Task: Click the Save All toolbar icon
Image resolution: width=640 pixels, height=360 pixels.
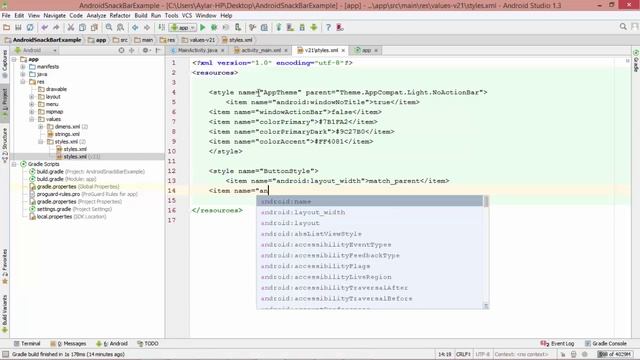Action: pyautogui.click(x=18, y=27)
